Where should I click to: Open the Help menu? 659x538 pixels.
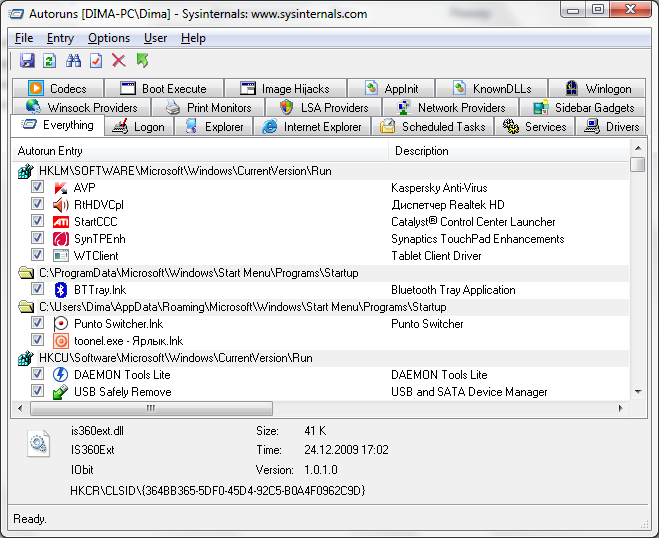[193, 38]
